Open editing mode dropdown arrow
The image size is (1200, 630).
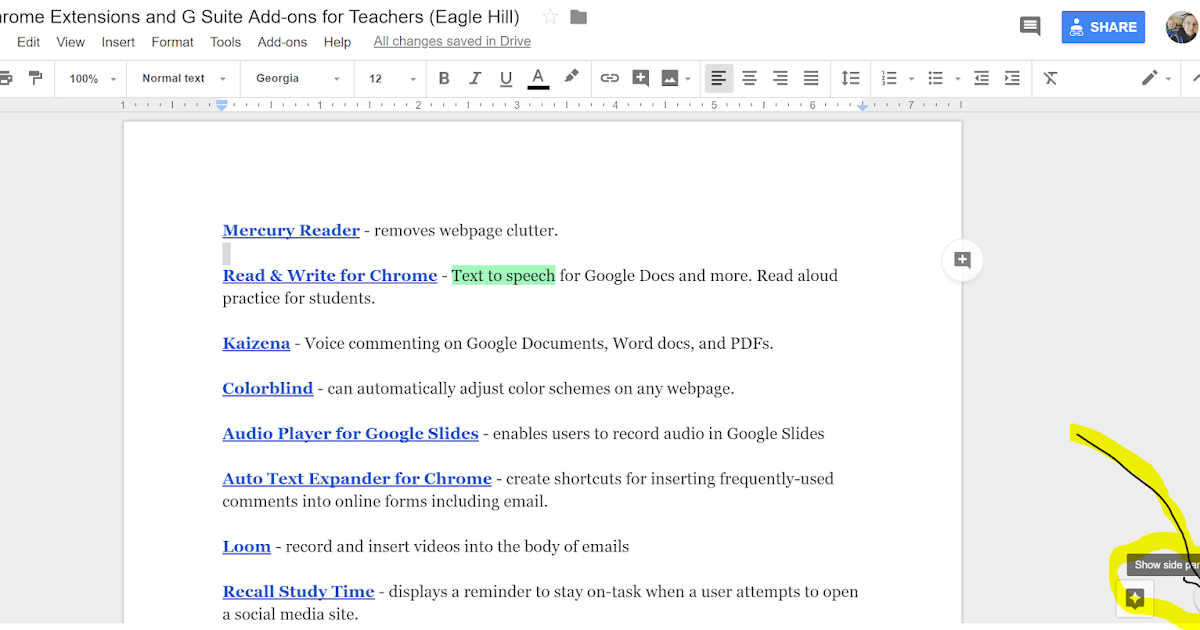click(x=1168, y=79)
